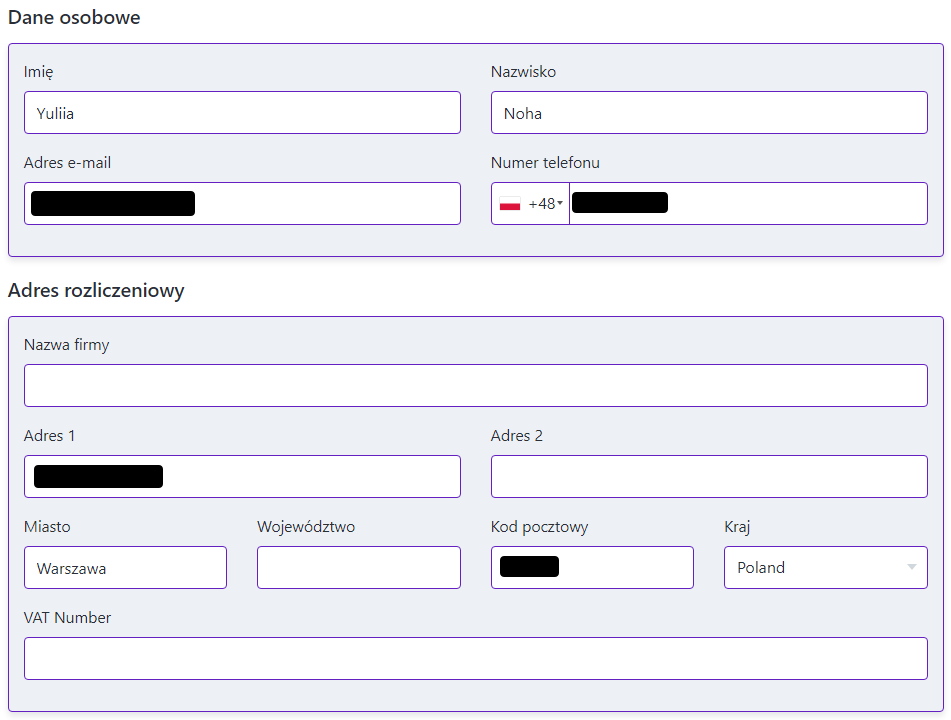Open the +48 country code dropdown arrow

559,204
